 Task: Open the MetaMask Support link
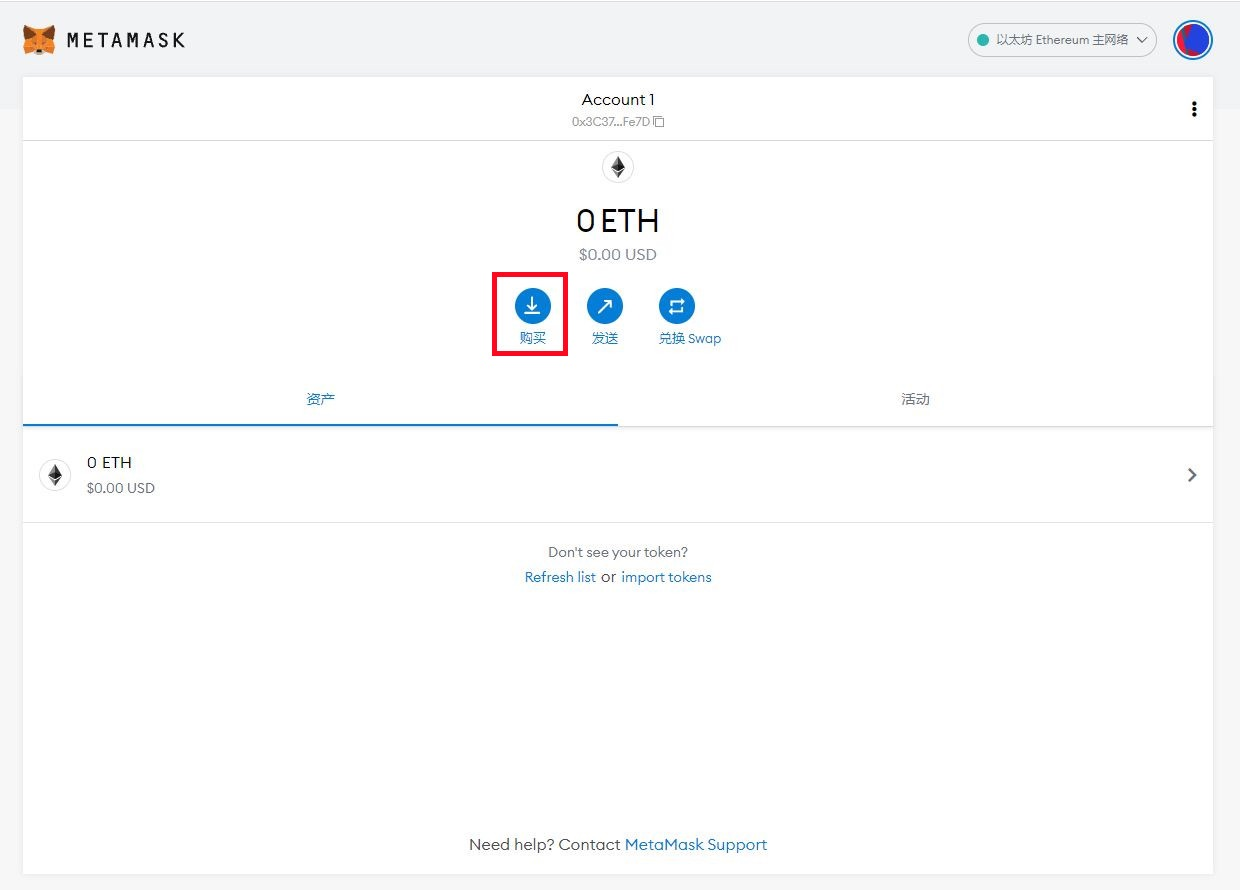(x=696, y=845)
